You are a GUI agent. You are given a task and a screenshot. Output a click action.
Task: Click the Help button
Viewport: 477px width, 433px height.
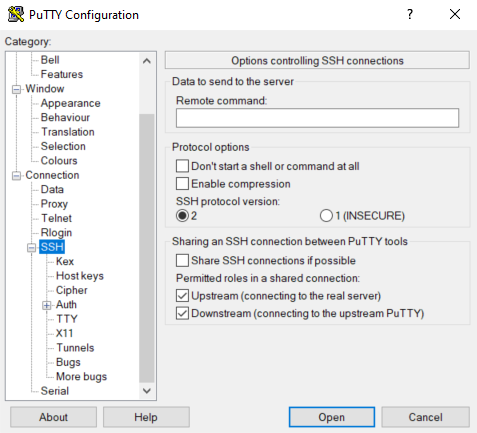(x=146, y=417)
